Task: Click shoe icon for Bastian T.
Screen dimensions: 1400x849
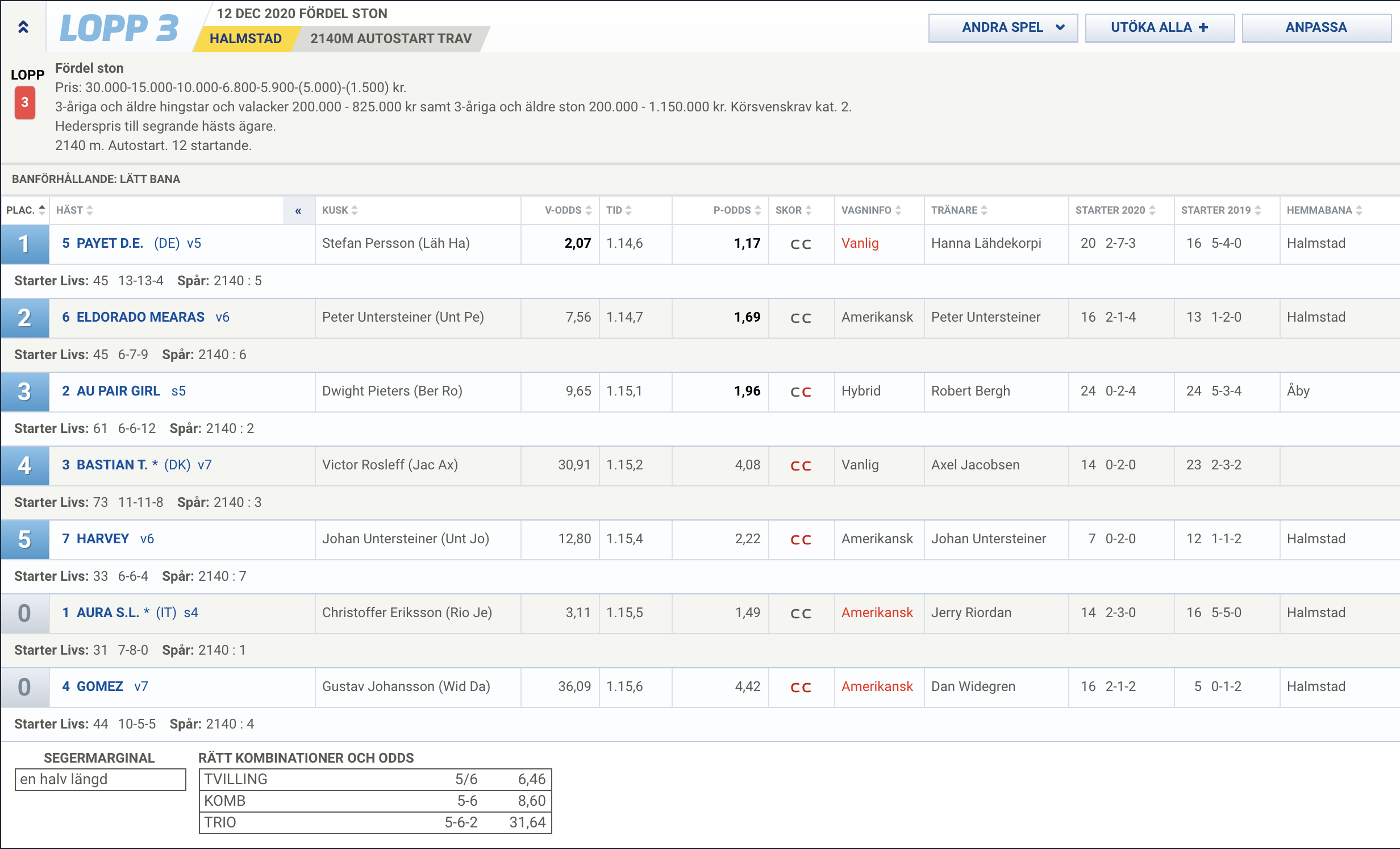Action: (x=801, y=466)
